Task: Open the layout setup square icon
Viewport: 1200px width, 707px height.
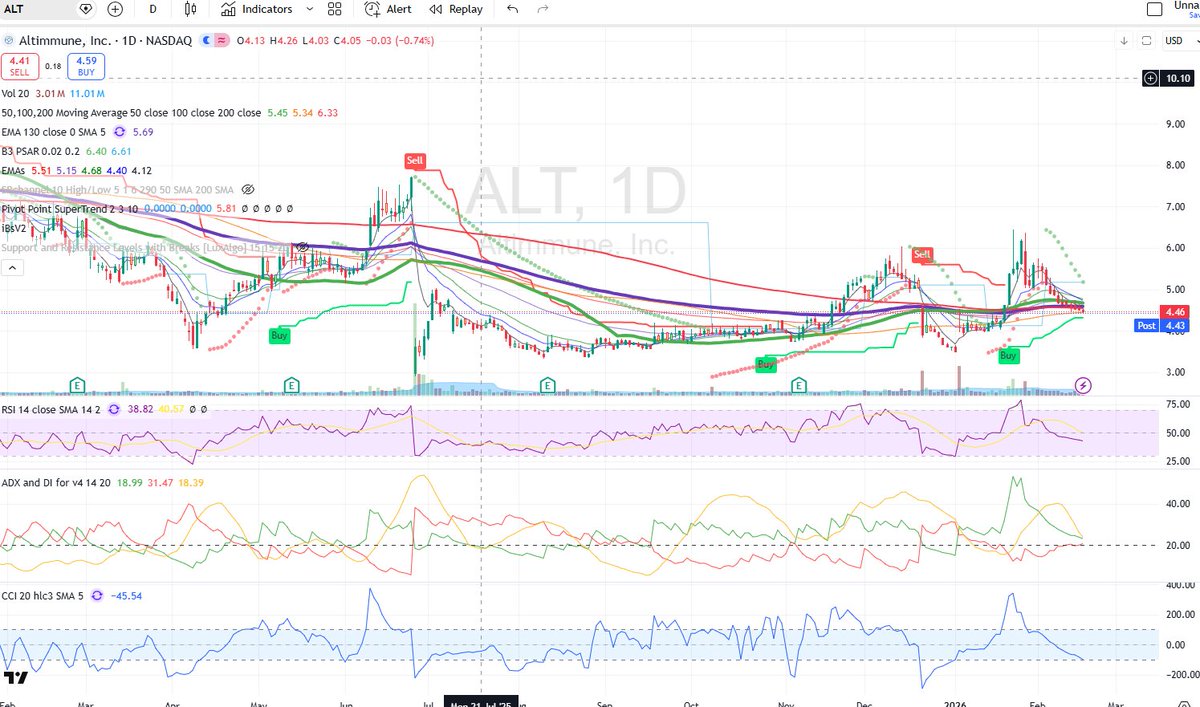Action: 1154,9
